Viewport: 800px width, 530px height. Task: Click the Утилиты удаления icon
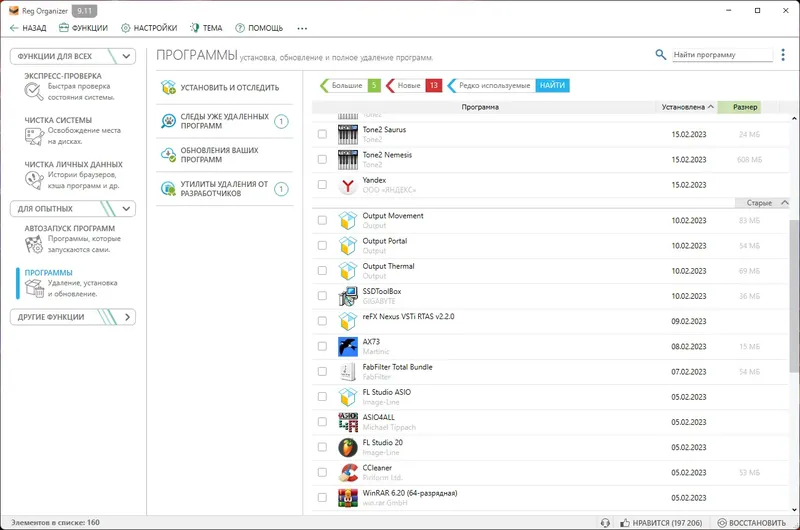pos(168,189)
